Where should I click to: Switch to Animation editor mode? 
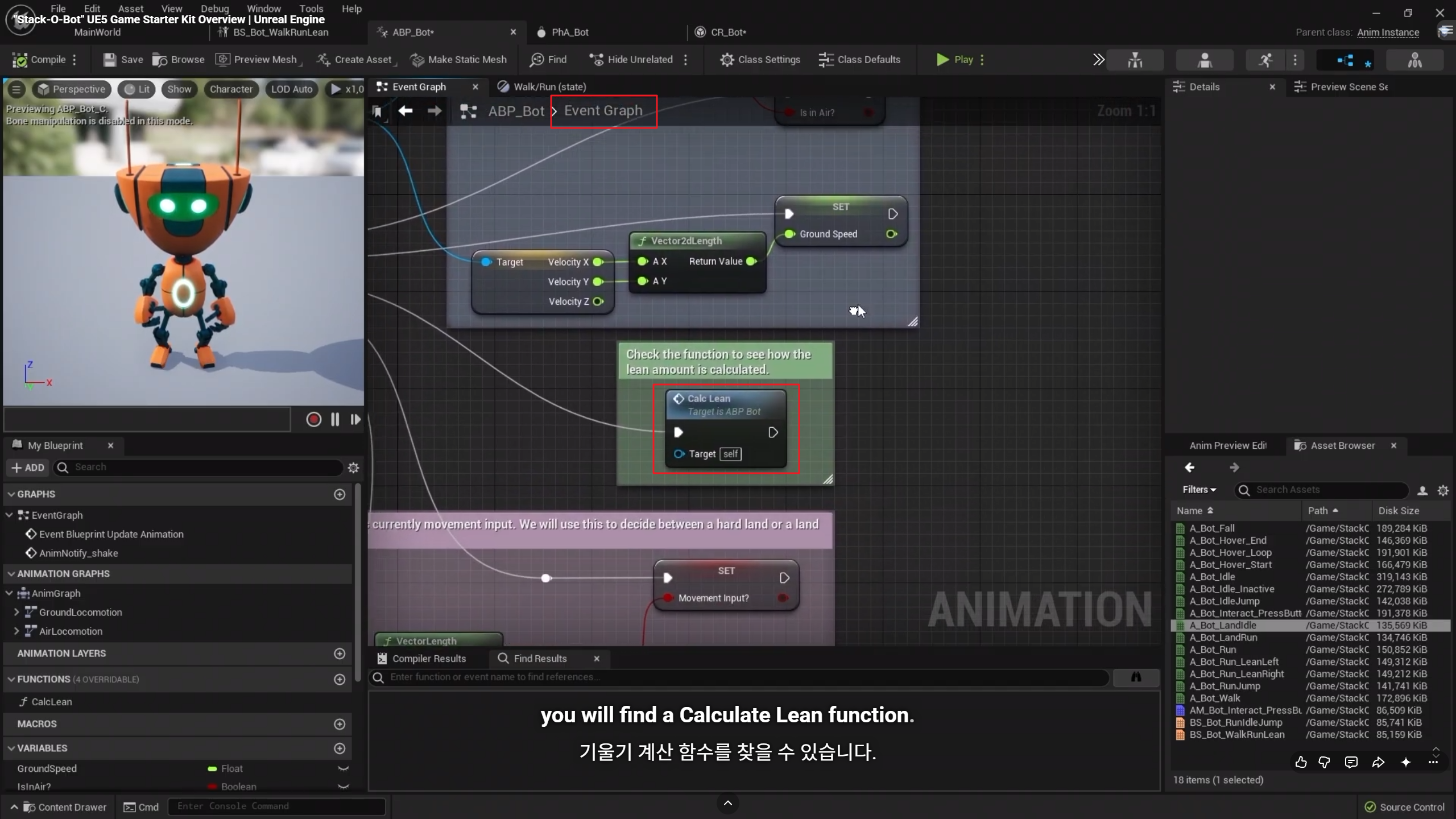coord(1265,60)
